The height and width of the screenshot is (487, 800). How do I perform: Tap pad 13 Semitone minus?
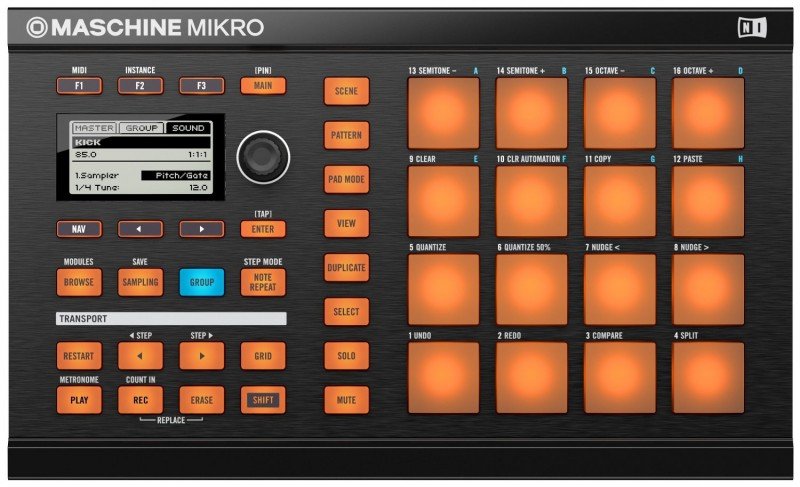[443, 113]
